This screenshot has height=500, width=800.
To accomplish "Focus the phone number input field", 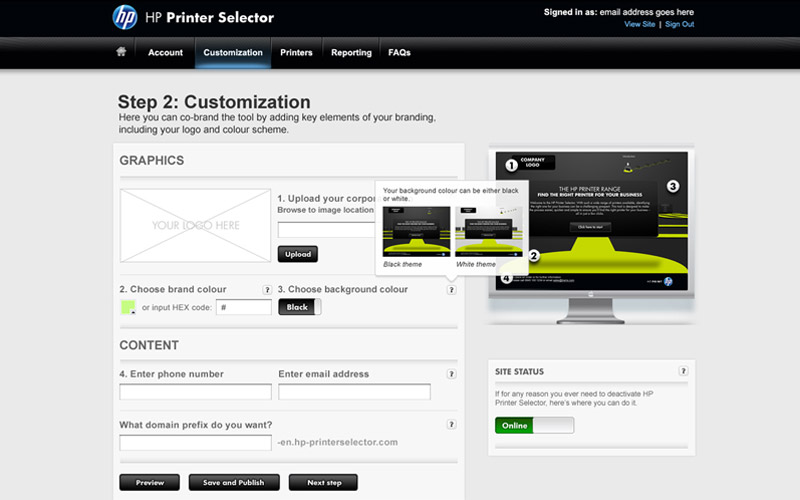I will 195,392.
